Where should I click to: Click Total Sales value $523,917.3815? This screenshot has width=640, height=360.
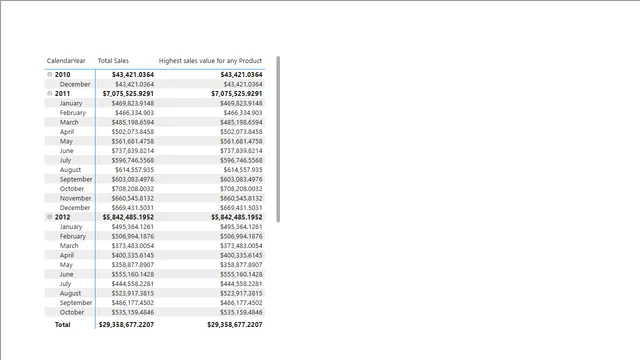(x=133, y=293)
